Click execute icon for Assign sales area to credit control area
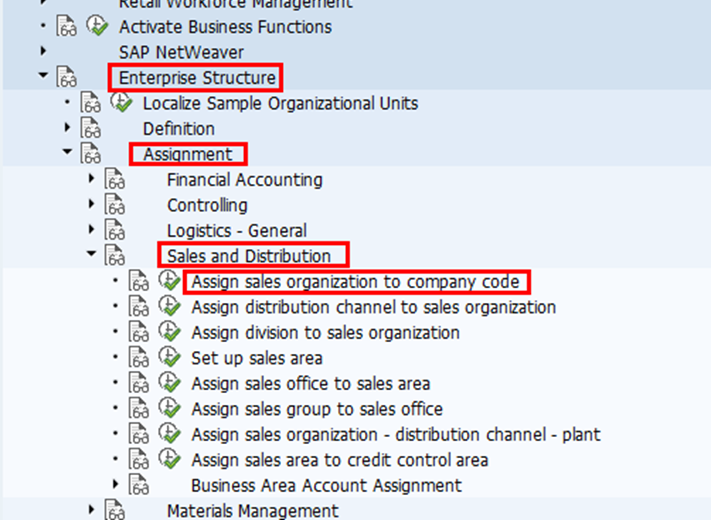The width and height of the screenshot is (711, 520). [x=169, y=460]
